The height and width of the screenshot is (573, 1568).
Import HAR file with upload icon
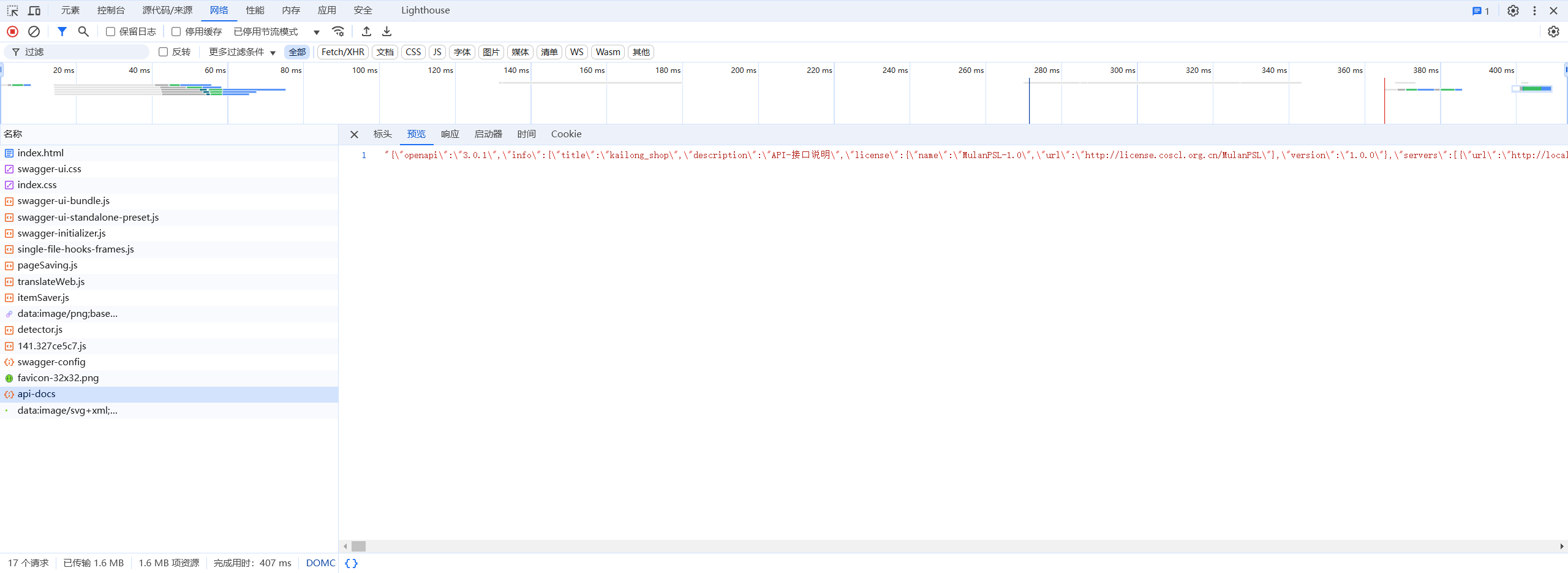(x=366, y=32)
